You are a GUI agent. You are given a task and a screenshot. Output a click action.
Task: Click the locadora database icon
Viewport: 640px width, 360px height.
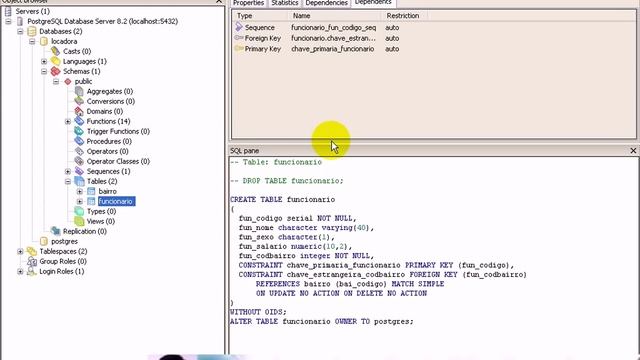(44, 41)
